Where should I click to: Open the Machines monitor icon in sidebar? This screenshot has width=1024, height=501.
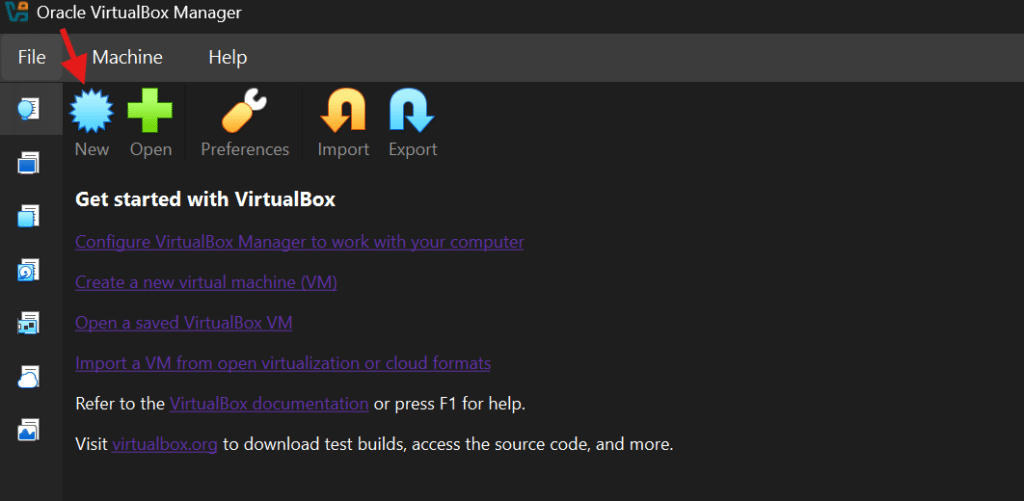[x=29, y=162]
